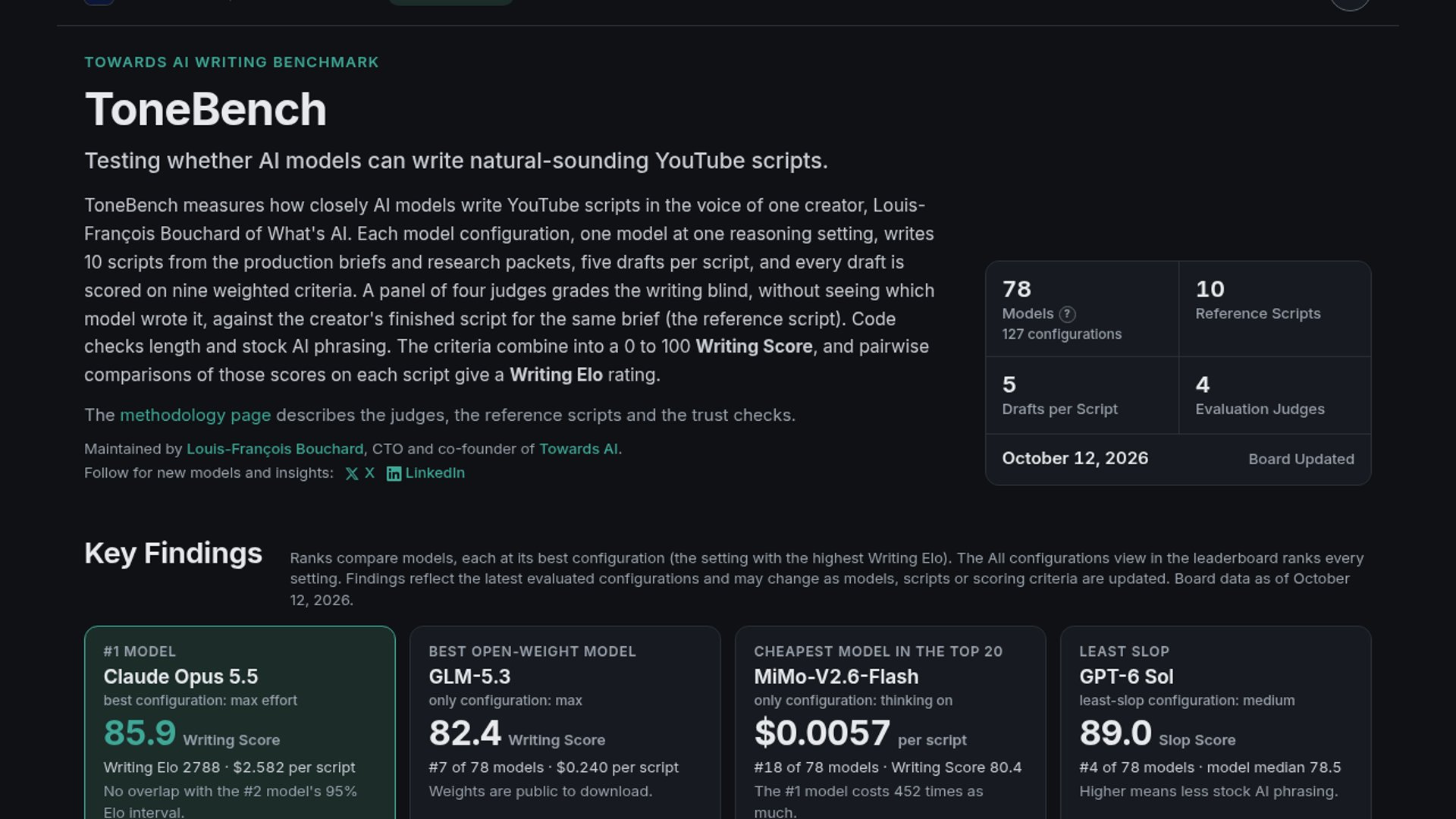This screenshot has height=819, width=1456.
Task: Click 'Weights are public to download.' text
Action: 540,792
